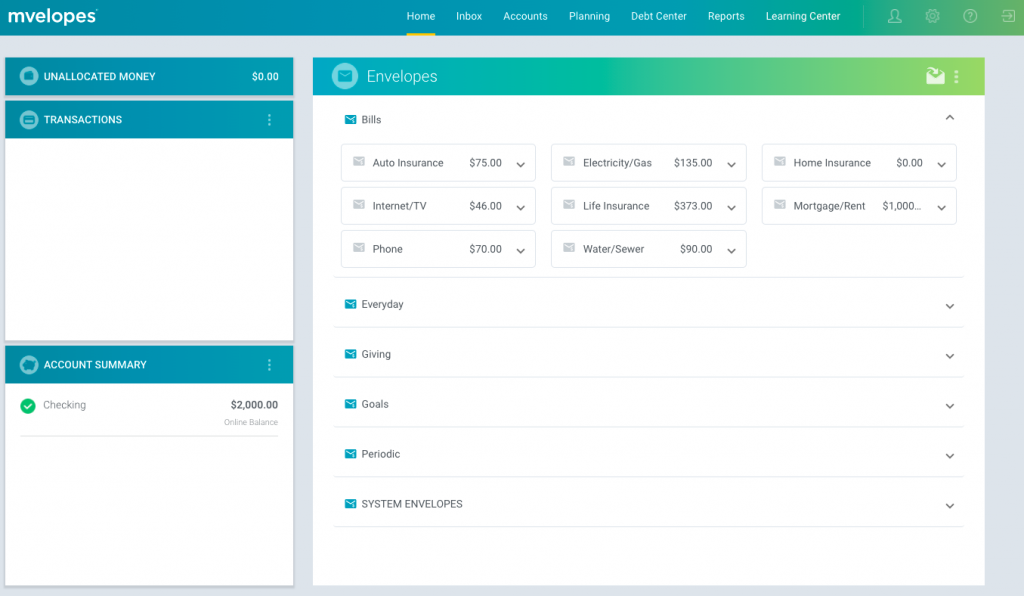Open the Account Summary three-dot menu
1024x596 pixels.
click(269, 365)
